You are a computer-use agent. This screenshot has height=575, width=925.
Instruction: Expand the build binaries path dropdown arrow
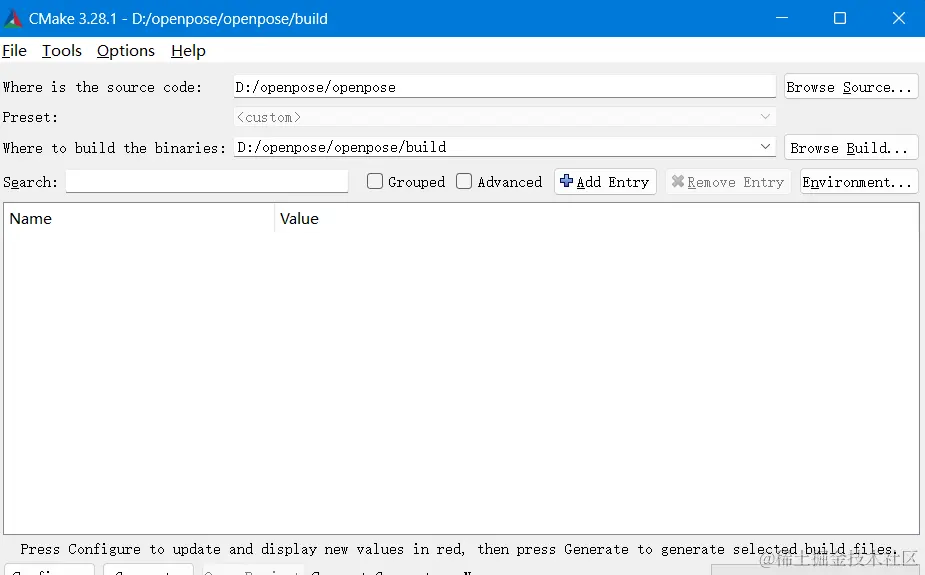tap(765, 146)
